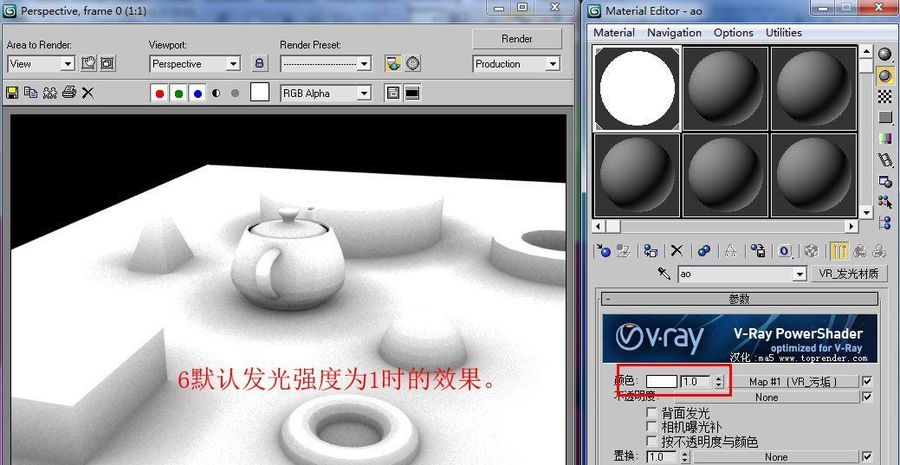The height and width of the screenshot is (465, 900).
Task: Click the Material ID Channel icon
Action: coord(785,250)
